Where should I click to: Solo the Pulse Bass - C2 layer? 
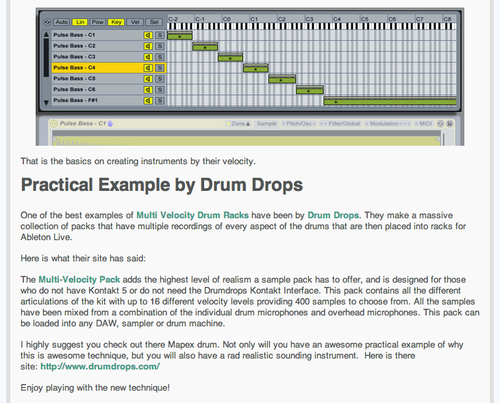point(160,46)
